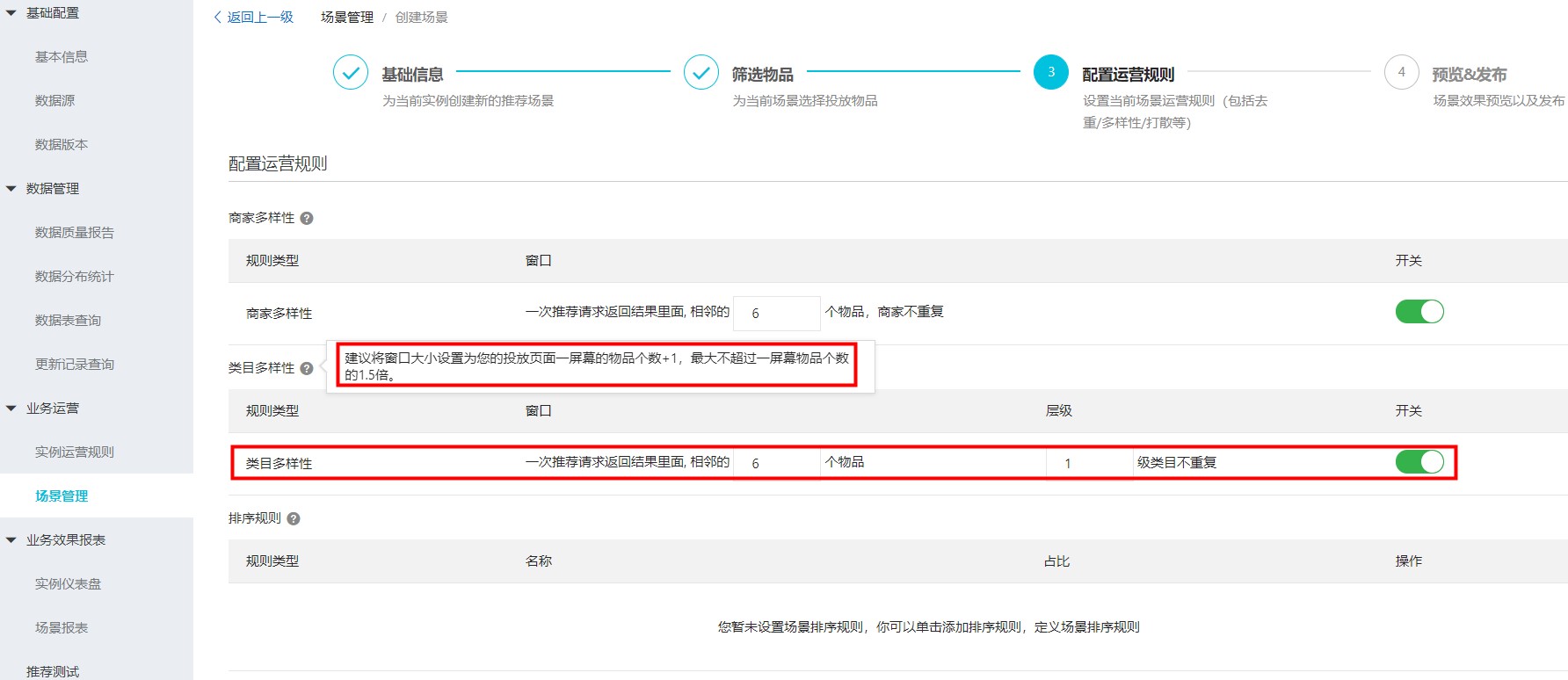1568x680 pixels.
Task: Click the back arrow beside 返回上一级
Action: coord(218,18)
